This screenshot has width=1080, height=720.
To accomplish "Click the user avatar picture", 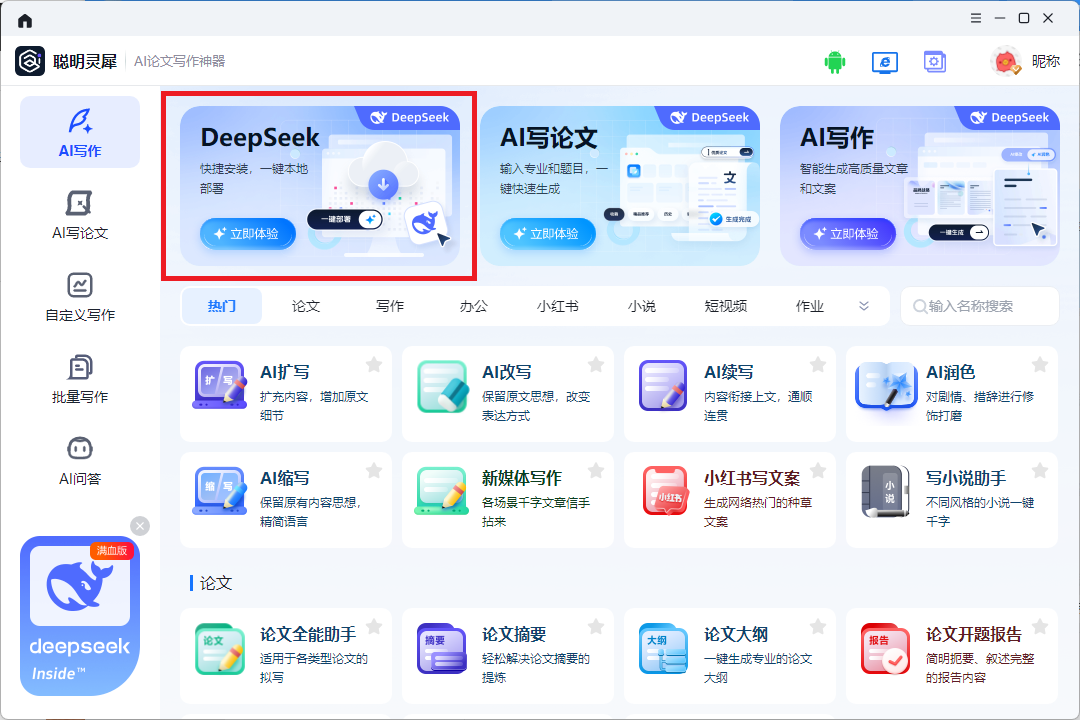I will [1006, 61].
